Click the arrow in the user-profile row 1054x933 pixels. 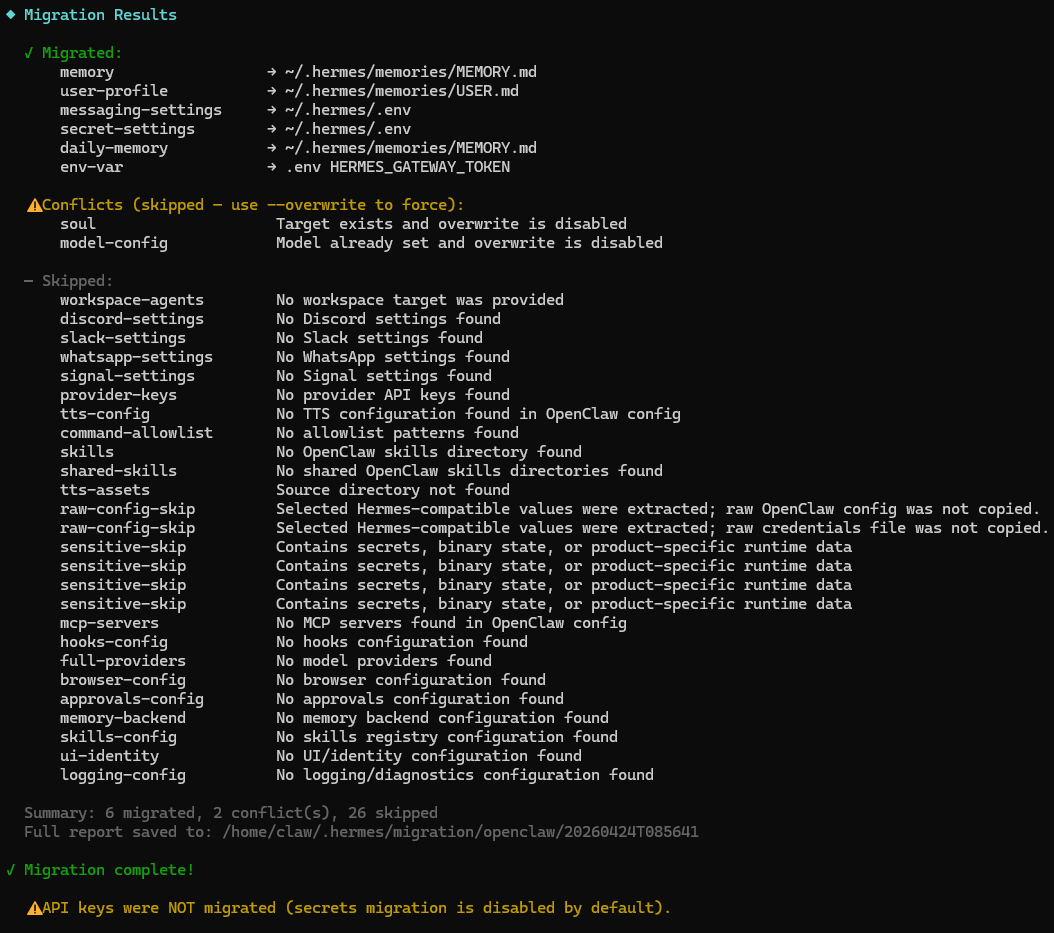click(271, 91)
